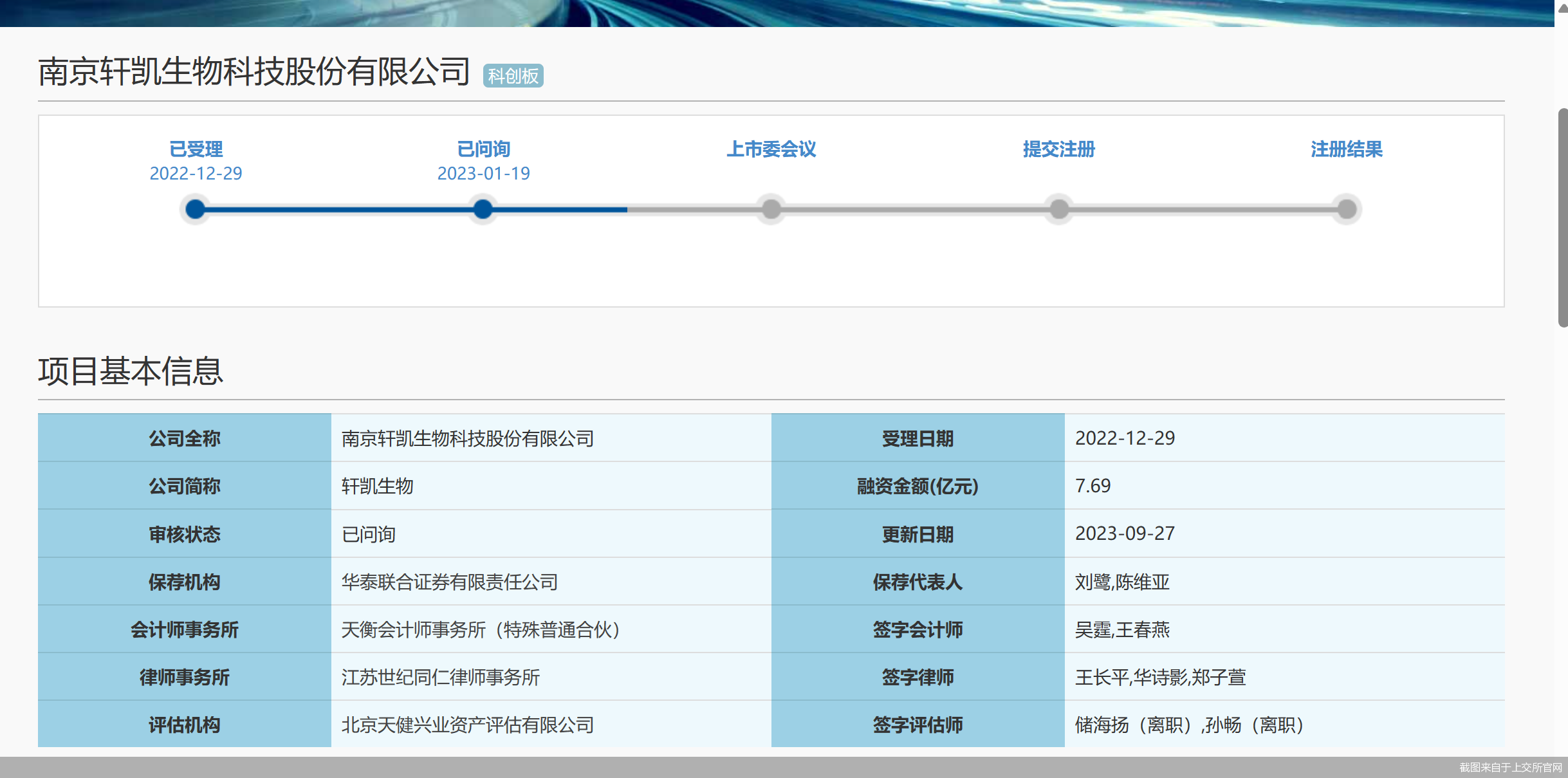Click the 刘鹭,陈维亚 representatives value
This screenshot has height=778, width=1568.
pyautogui.click(x=1122, y=582)
